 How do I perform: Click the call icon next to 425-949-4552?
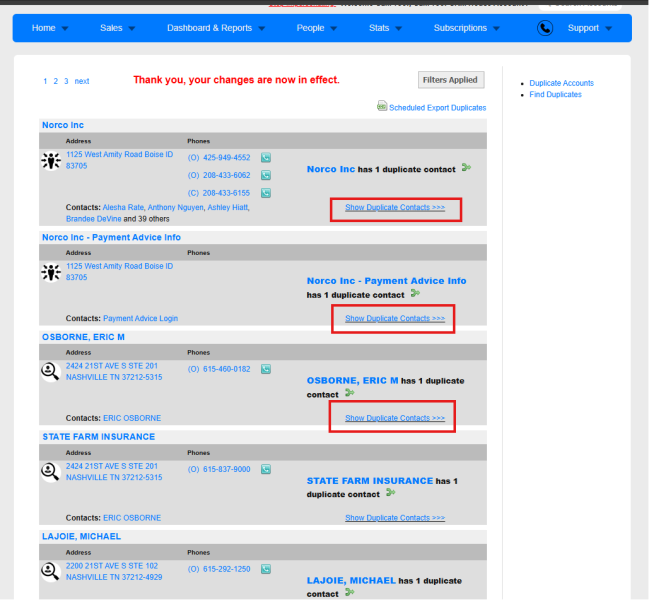pyautogui.click(x=266, y=158)
